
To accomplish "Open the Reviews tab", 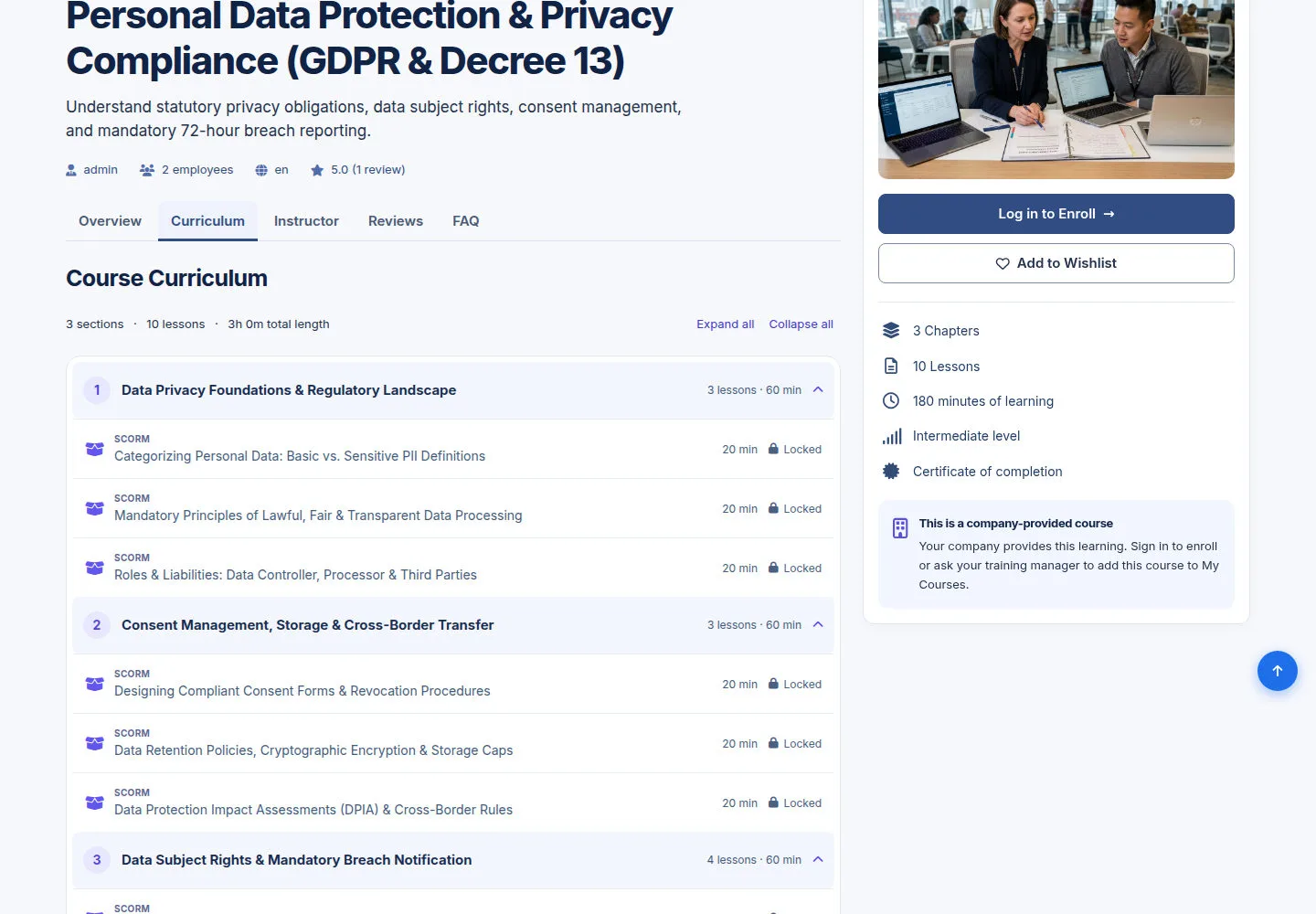I will (x=396, y=221).
